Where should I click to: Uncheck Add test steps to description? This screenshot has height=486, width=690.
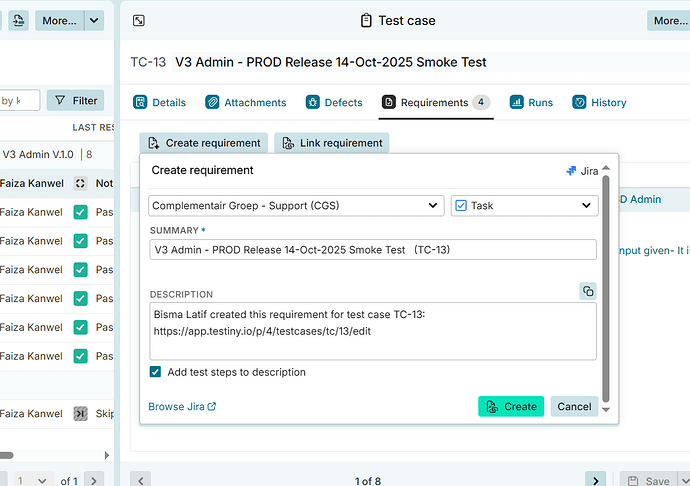click(155, 372)
